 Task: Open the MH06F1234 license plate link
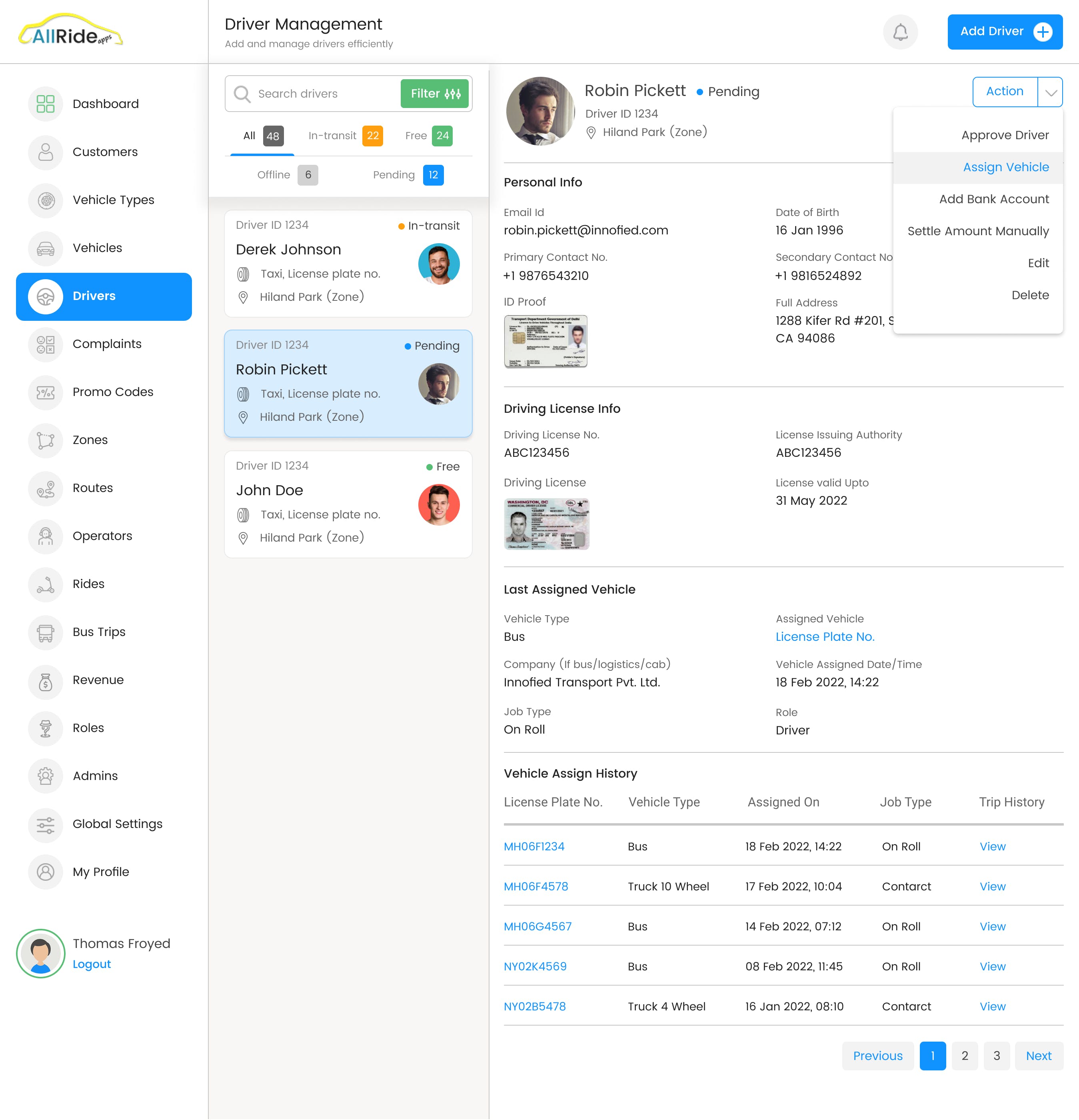pyautogui.click(x=534, y=846)
